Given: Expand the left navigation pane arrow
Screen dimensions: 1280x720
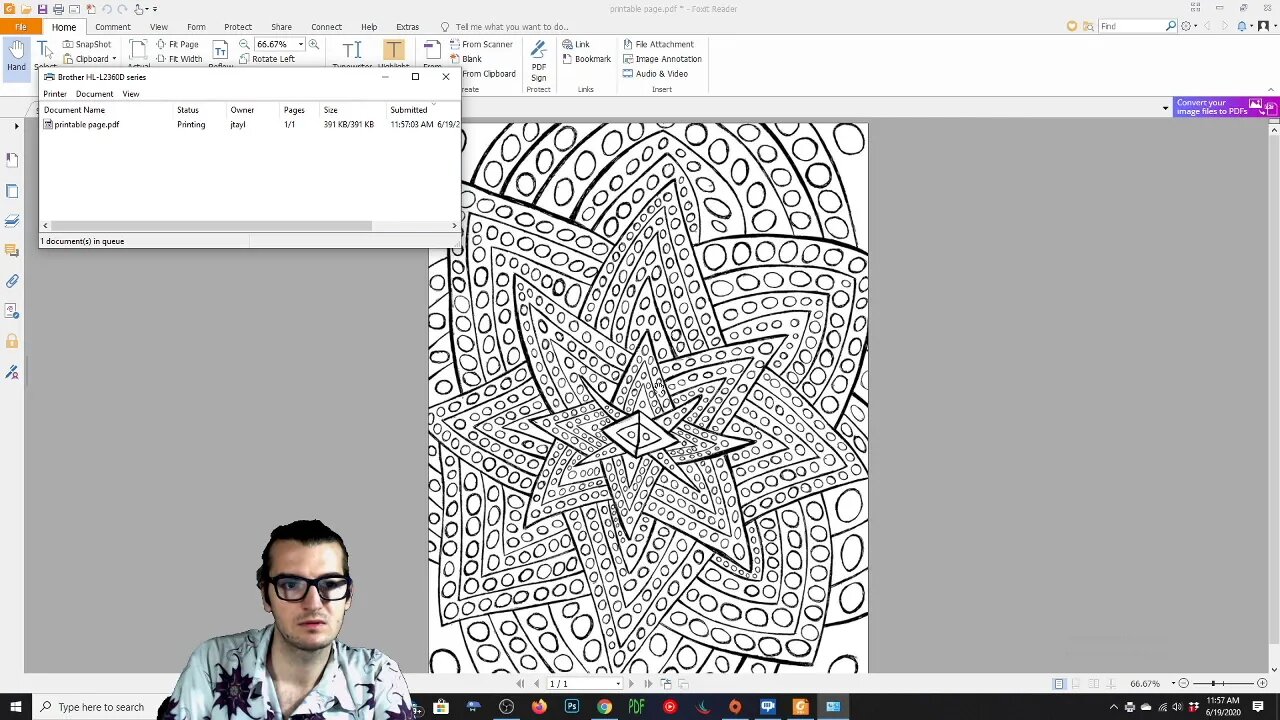Looking at the screenshot, I should click(x=16, y=126).
